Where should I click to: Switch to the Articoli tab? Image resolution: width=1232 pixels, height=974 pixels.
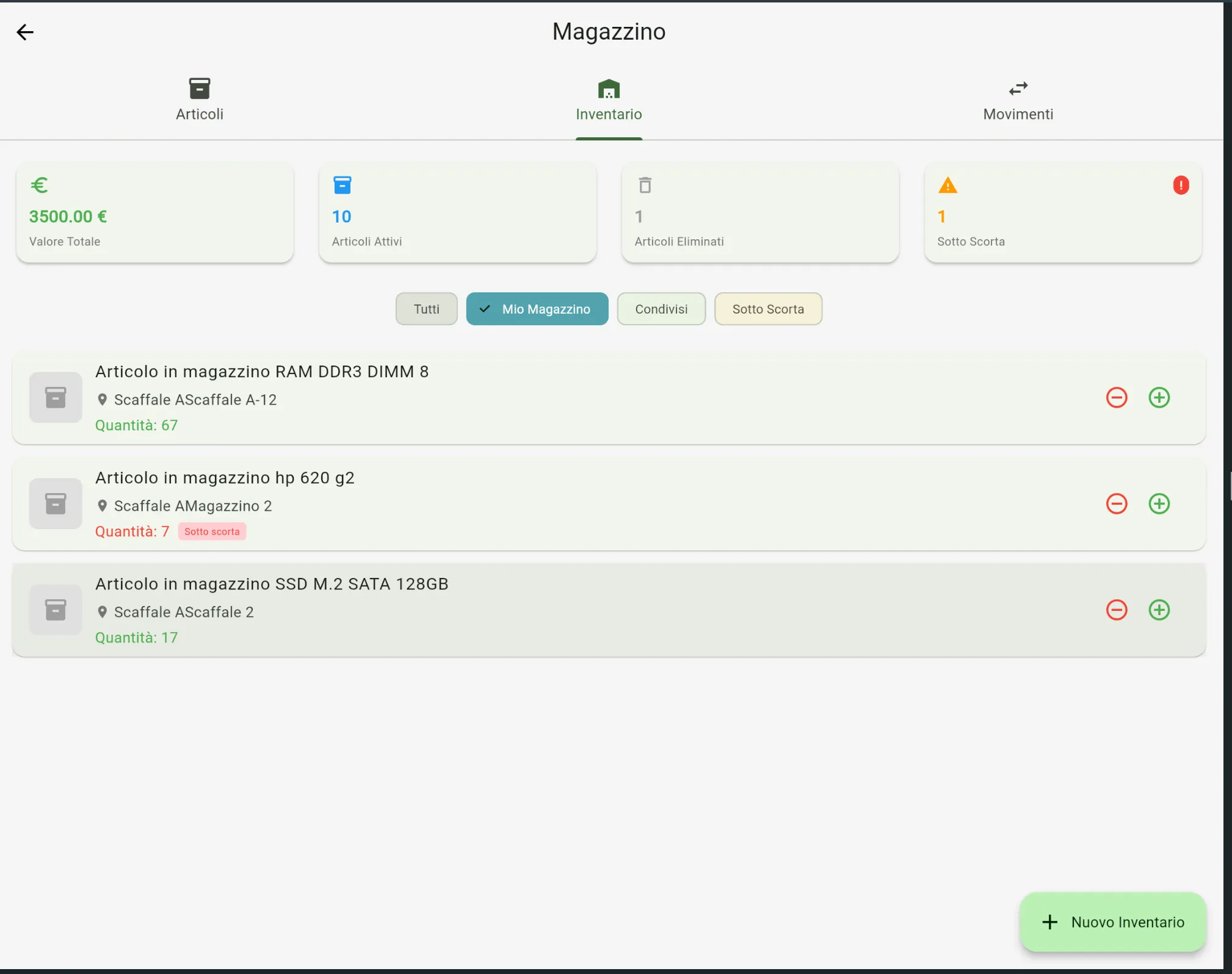coord(200,100)
